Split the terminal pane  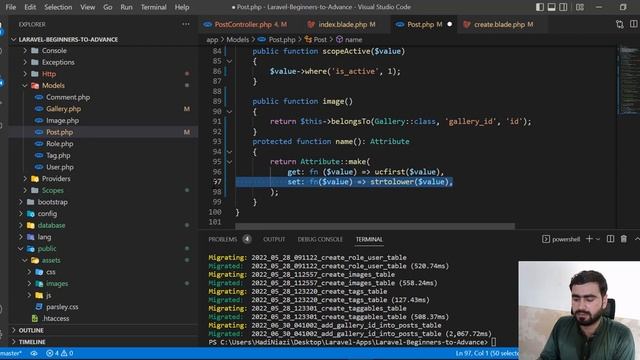[610, 239]
